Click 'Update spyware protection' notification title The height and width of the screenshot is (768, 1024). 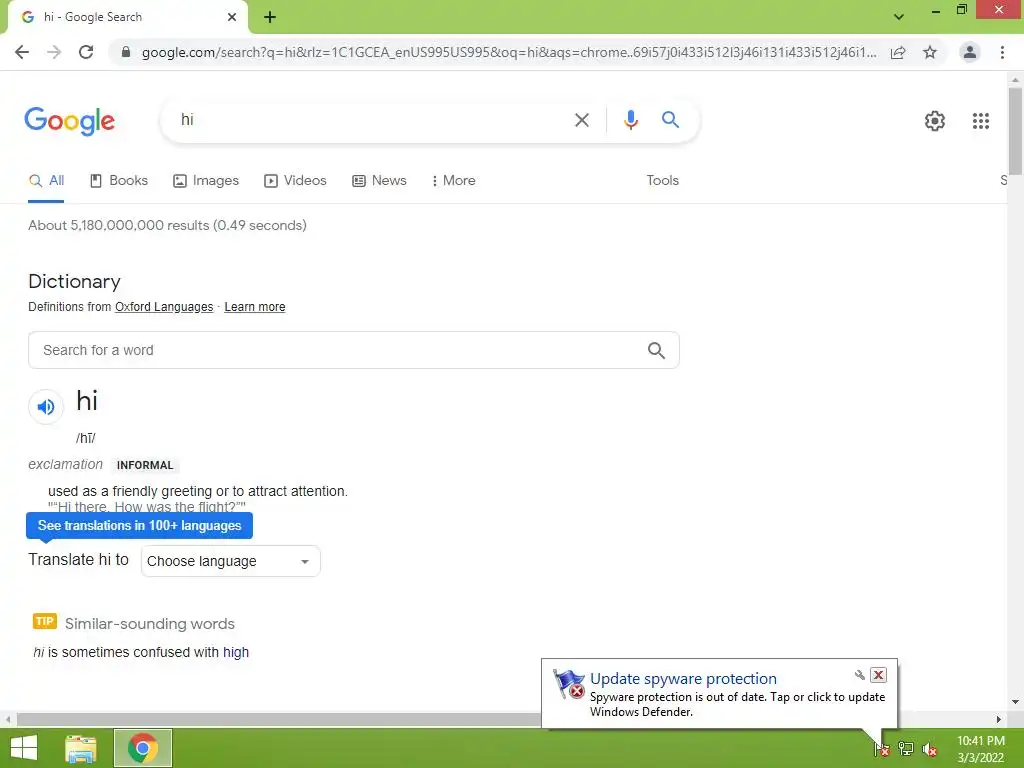click(x=683, y=679)
